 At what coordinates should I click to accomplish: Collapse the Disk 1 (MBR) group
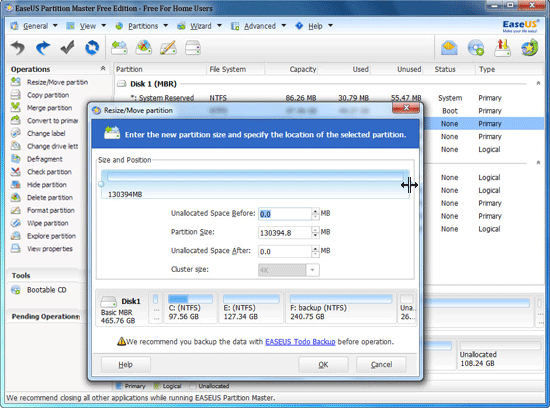[x=538, y=83]
